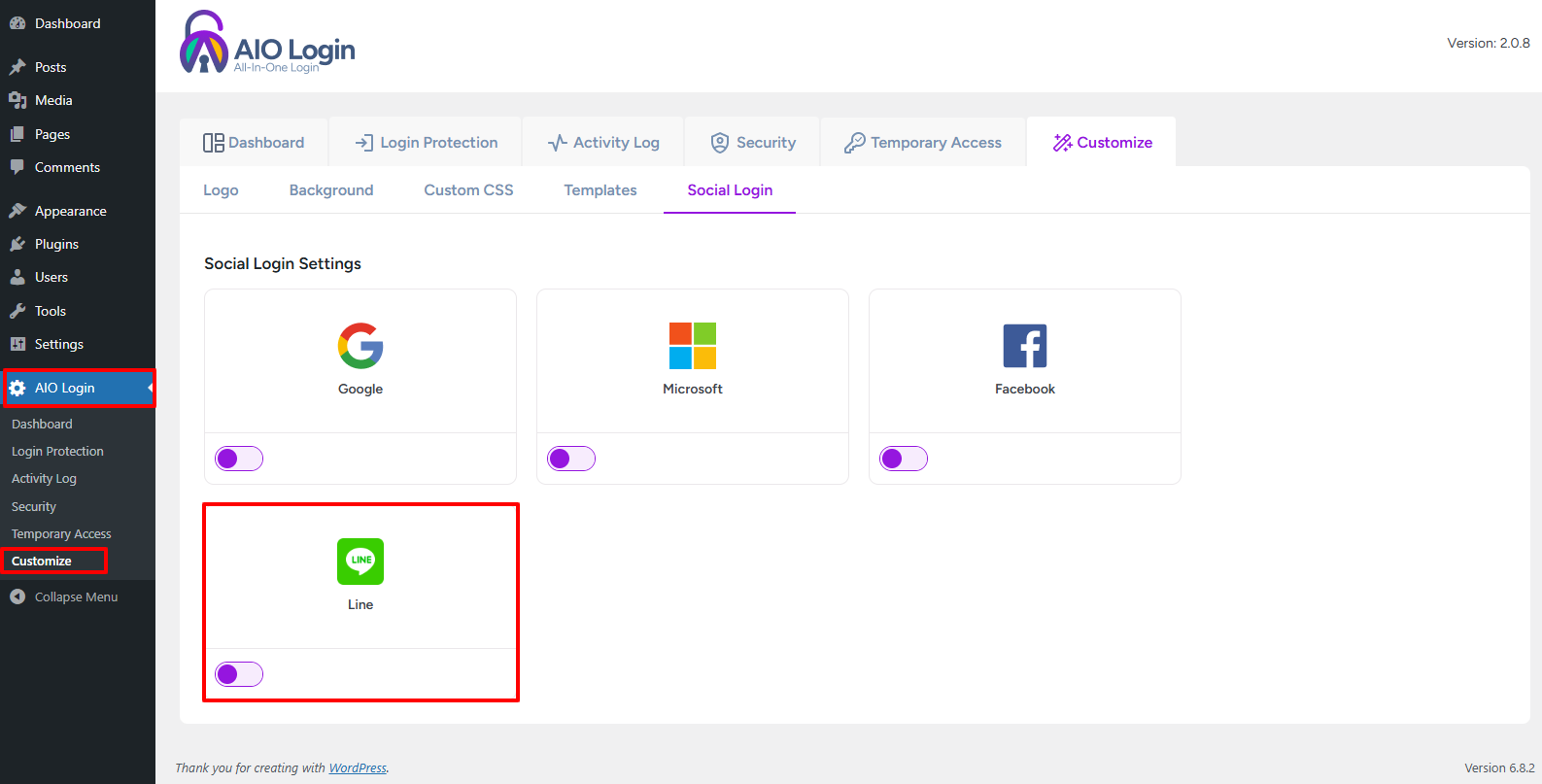Go to Media library in sidebar
Viewport: 1542px width, 784px height.
click(x=53, y=100)
